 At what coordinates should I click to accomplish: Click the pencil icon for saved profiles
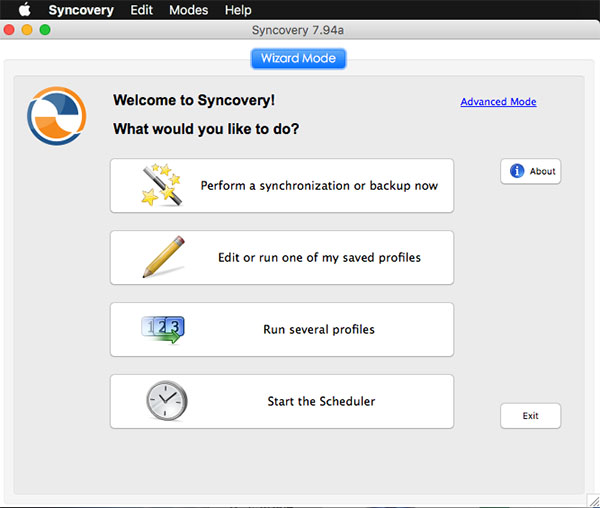164,257
